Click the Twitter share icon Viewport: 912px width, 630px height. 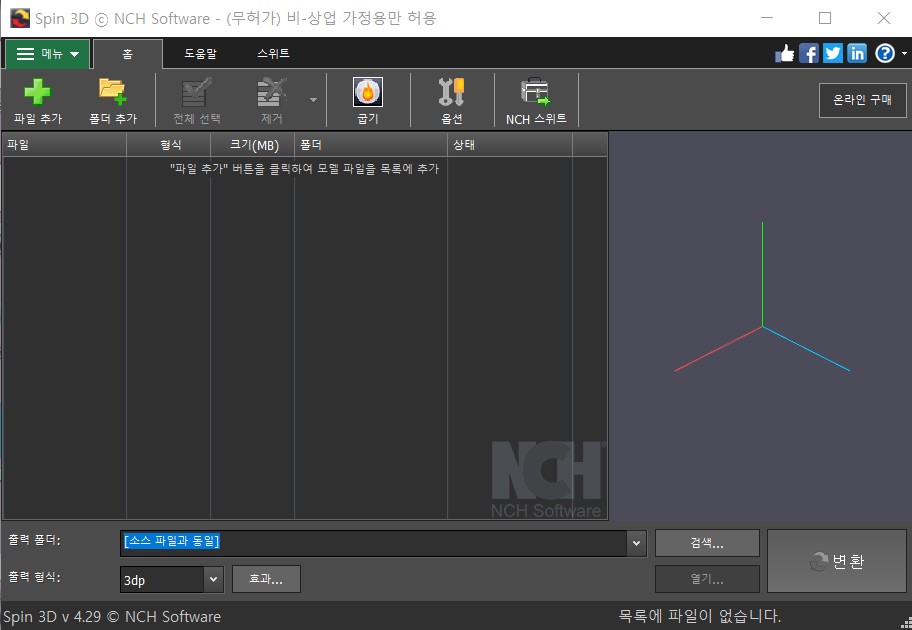832,54
